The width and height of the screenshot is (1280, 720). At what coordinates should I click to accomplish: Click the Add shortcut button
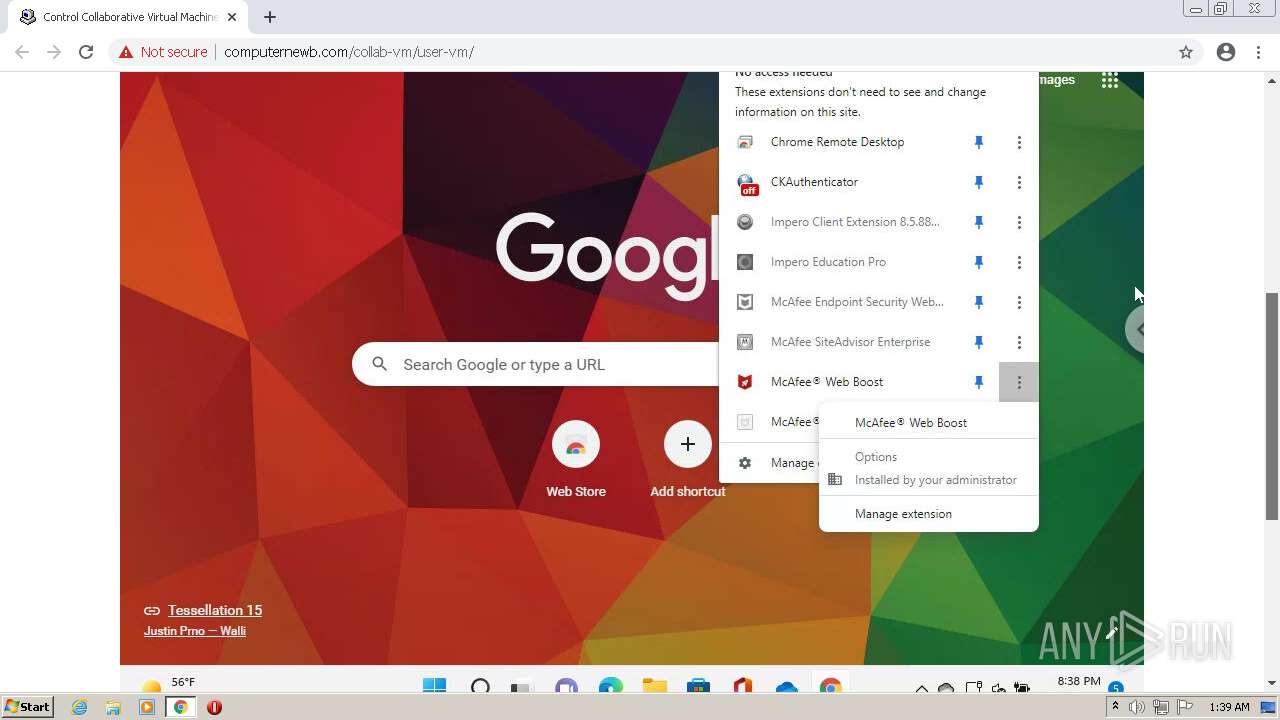click(688, 460)
